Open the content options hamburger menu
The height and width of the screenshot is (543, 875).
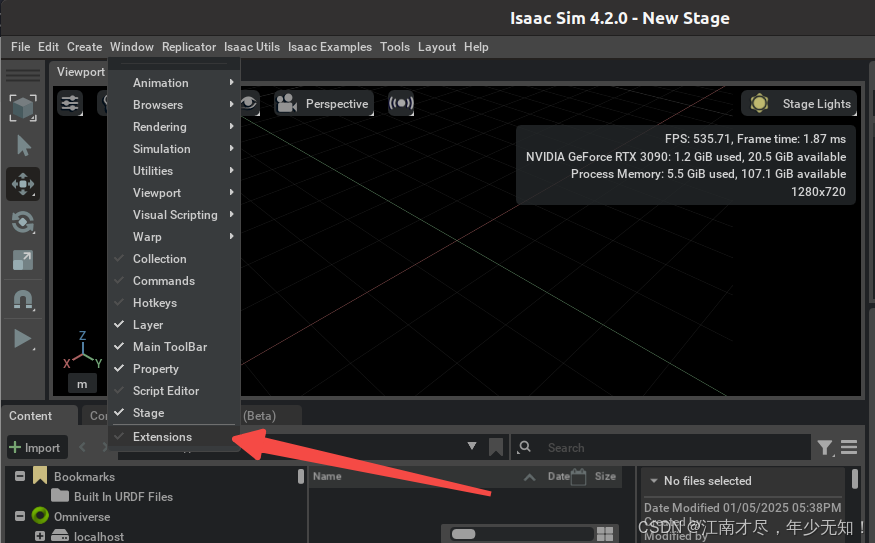click(x=849, y=447)
